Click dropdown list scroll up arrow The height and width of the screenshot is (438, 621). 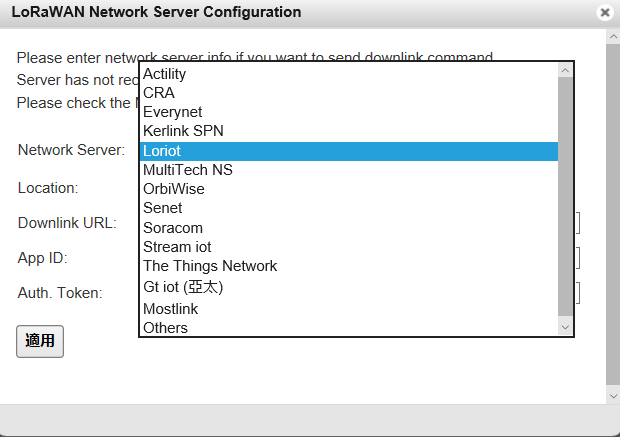click(565, 71)
